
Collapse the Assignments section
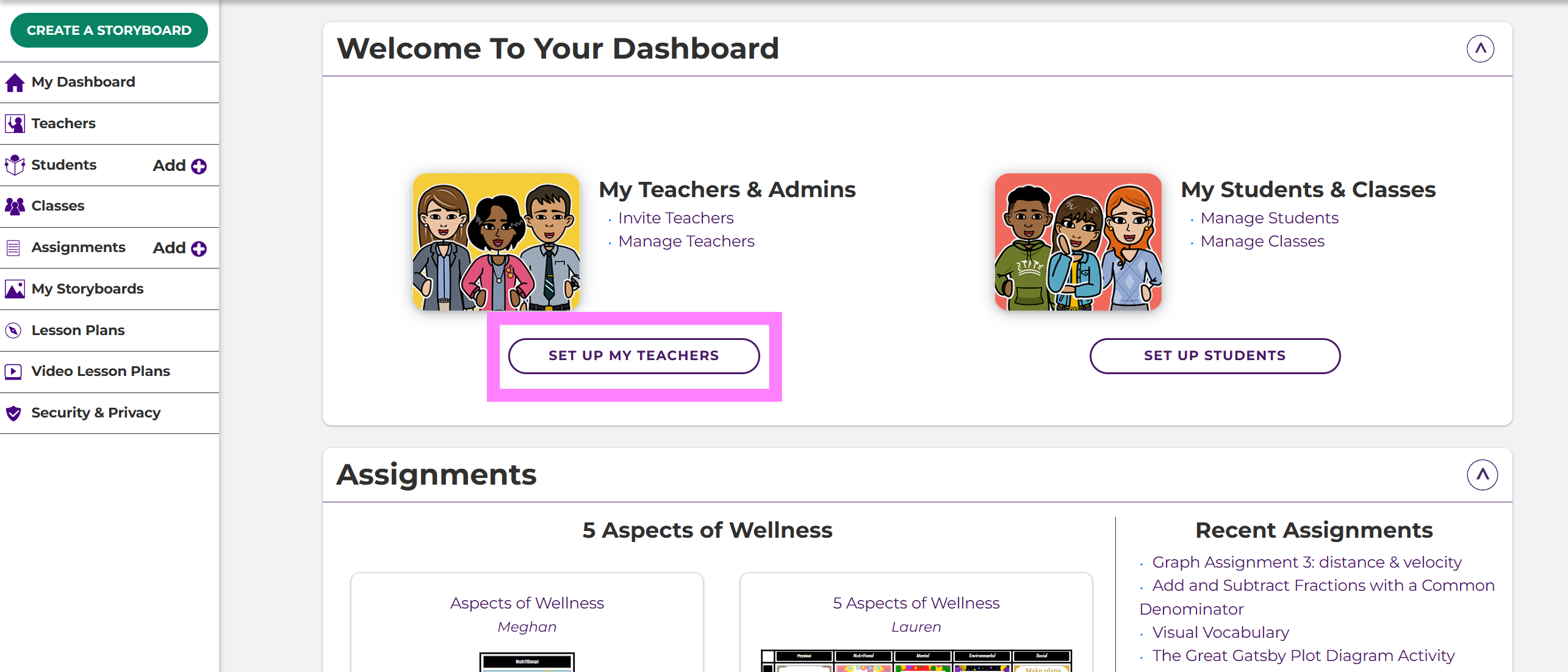pos(1482,475)
